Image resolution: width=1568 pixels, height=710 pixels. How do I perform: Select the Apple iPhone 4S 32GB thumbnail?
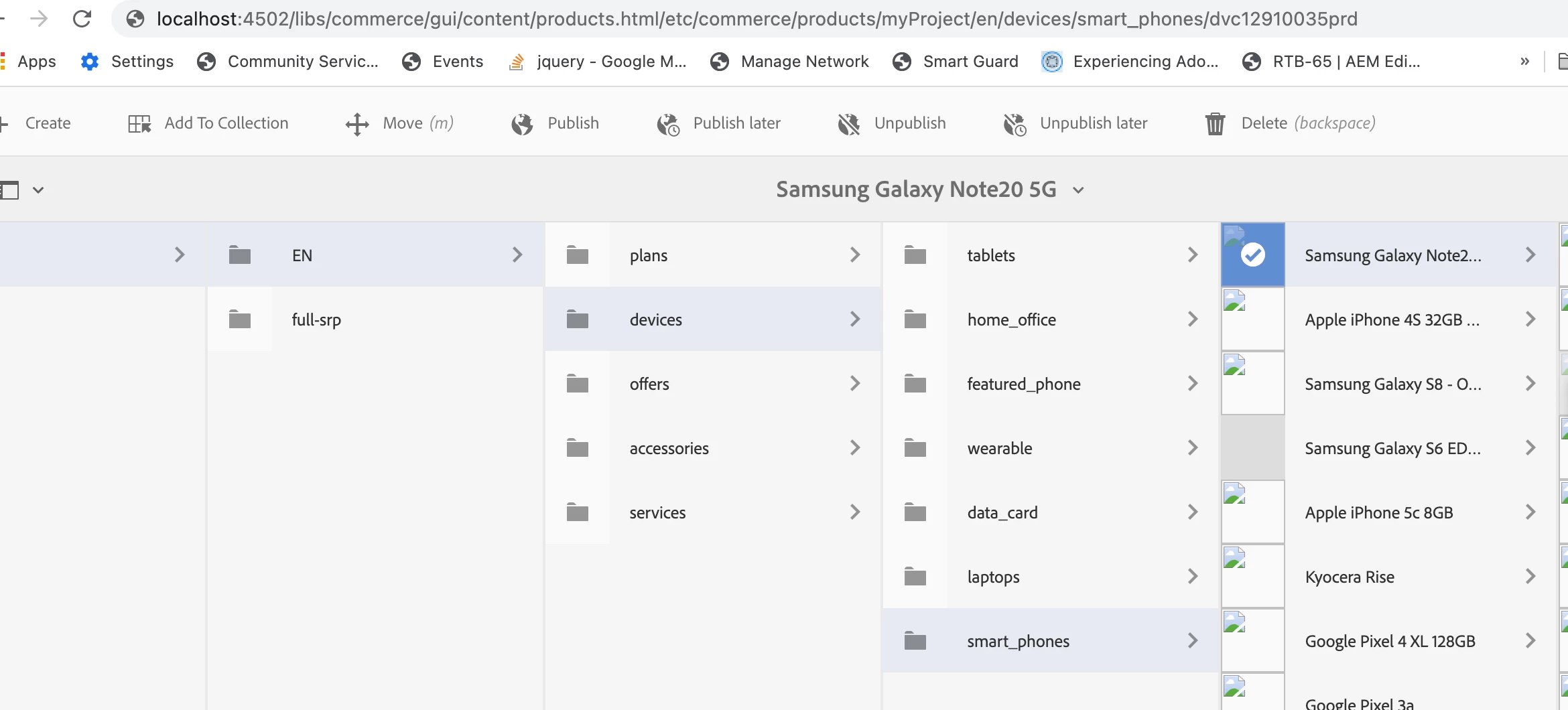click(1253, 319)
